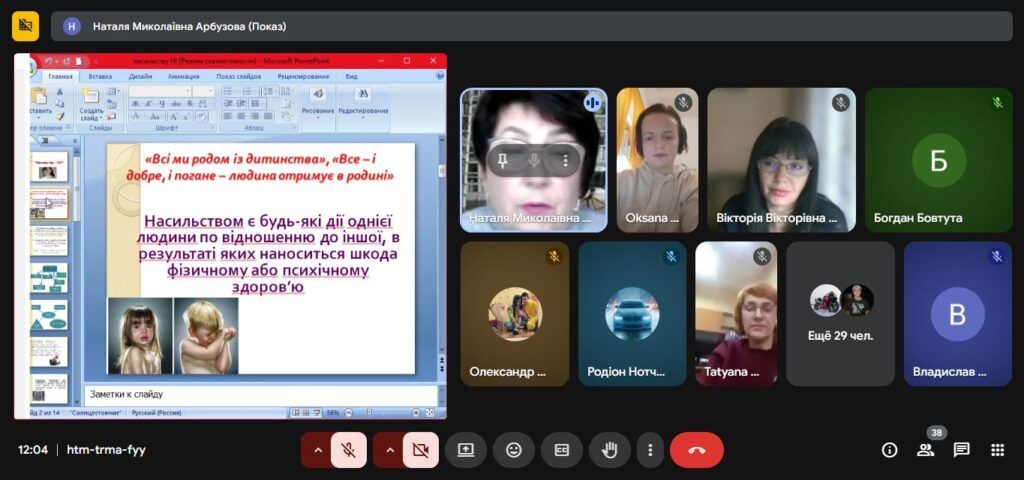
Task: Open the emoji reactions picker
Action: (514, 450)
